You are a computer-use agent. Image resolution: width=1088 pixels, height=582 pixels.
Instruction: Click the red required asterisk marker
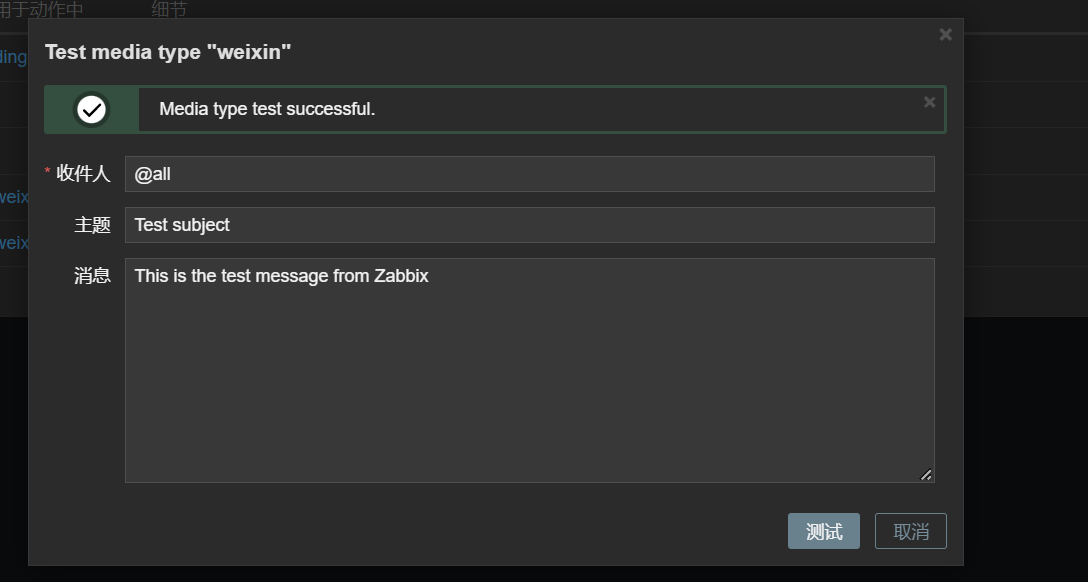click(47, 172)
